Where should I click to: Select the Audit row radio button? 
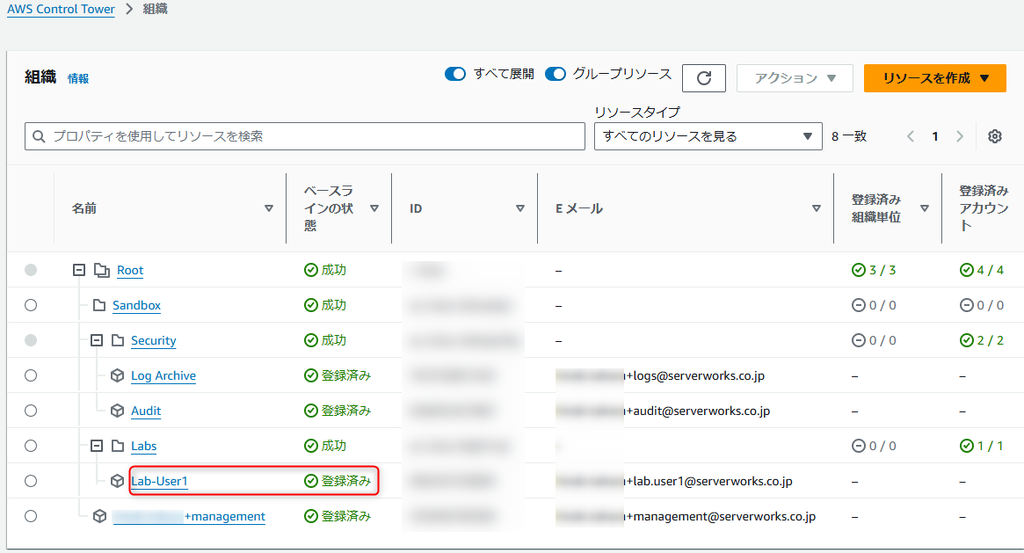pos(31,411)
